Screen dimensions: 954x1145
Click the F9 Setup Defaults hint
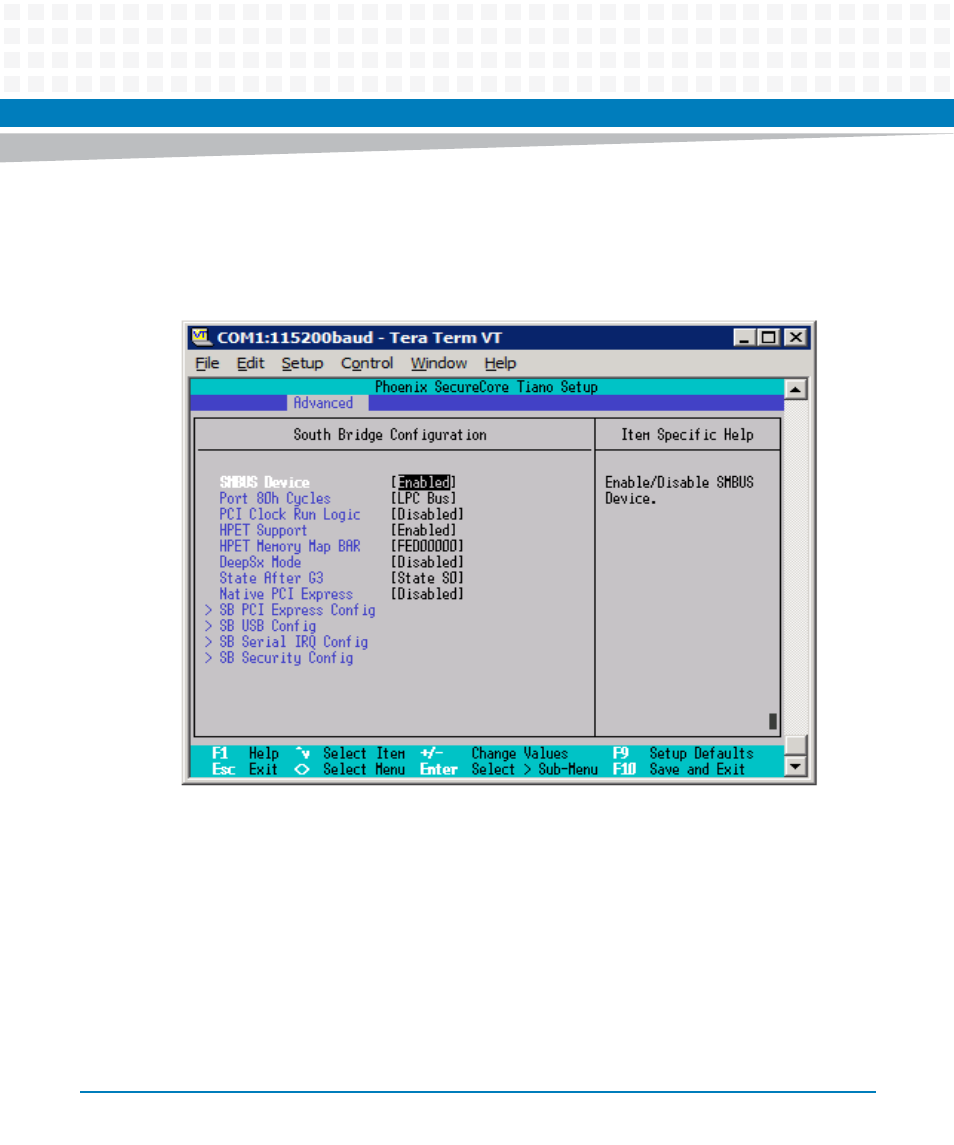pos(683,754)
